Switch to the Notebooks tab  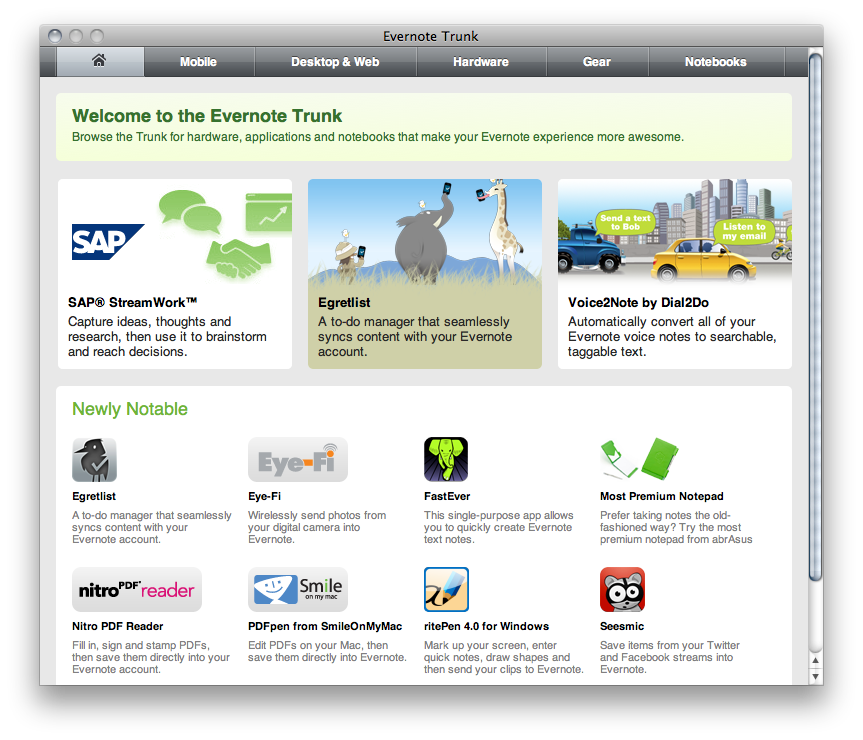click(716, 62)
